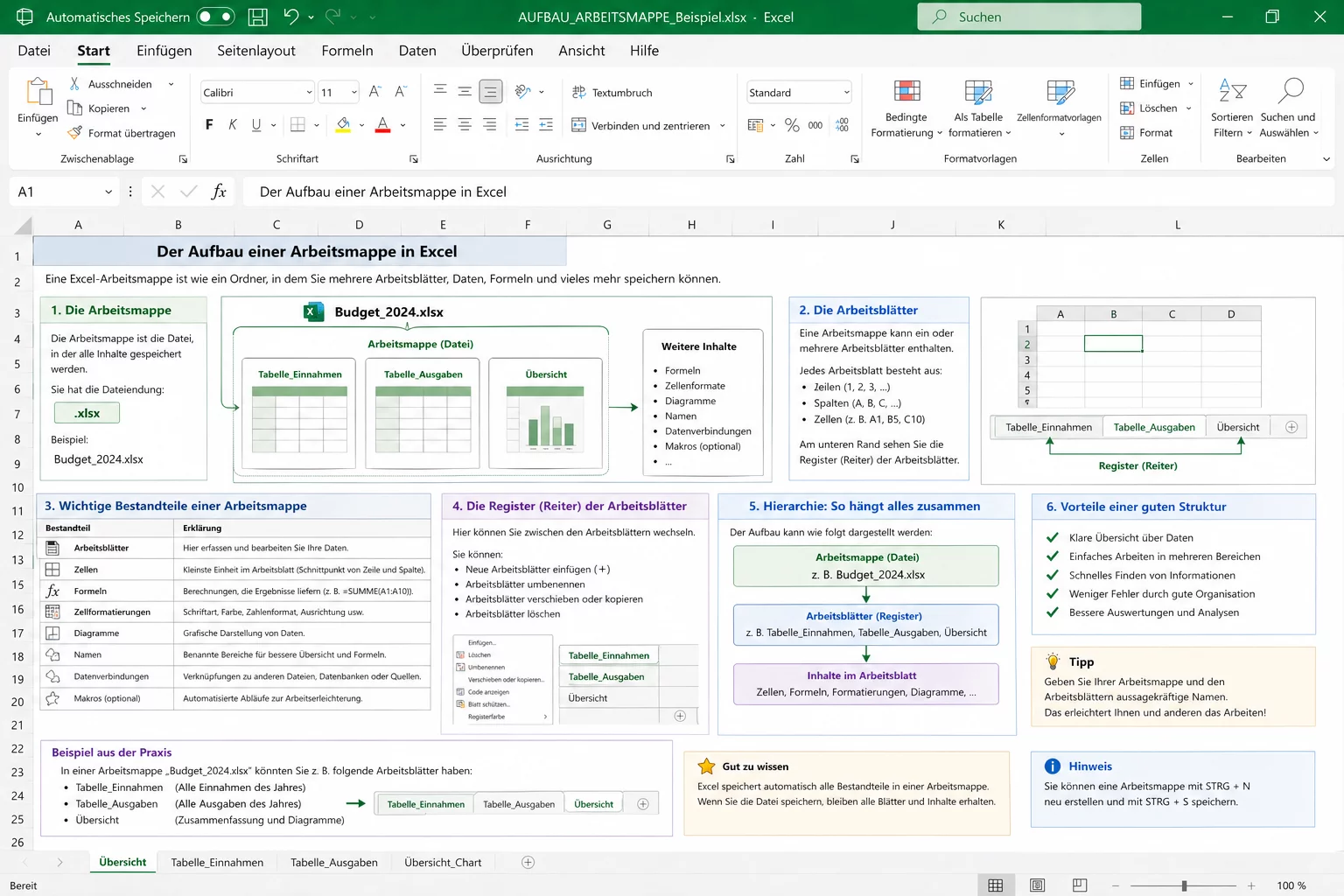Add a new sheet with plus button
The image size is (1344, 896).
click(x=528, y=863)
